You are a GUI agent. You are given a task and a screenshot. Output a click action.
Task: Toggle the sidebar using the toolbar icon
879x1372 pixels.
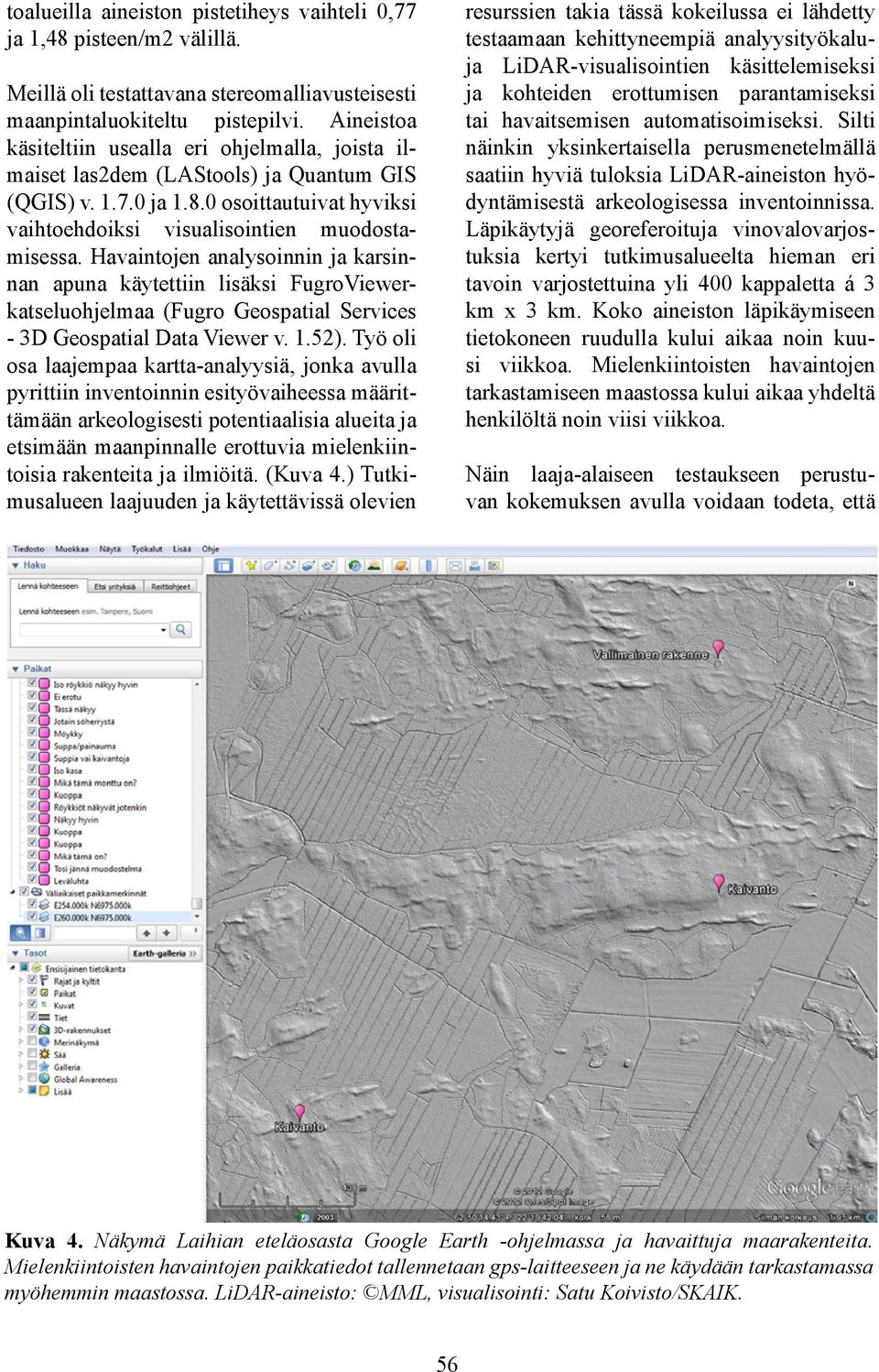coord(223,565)
